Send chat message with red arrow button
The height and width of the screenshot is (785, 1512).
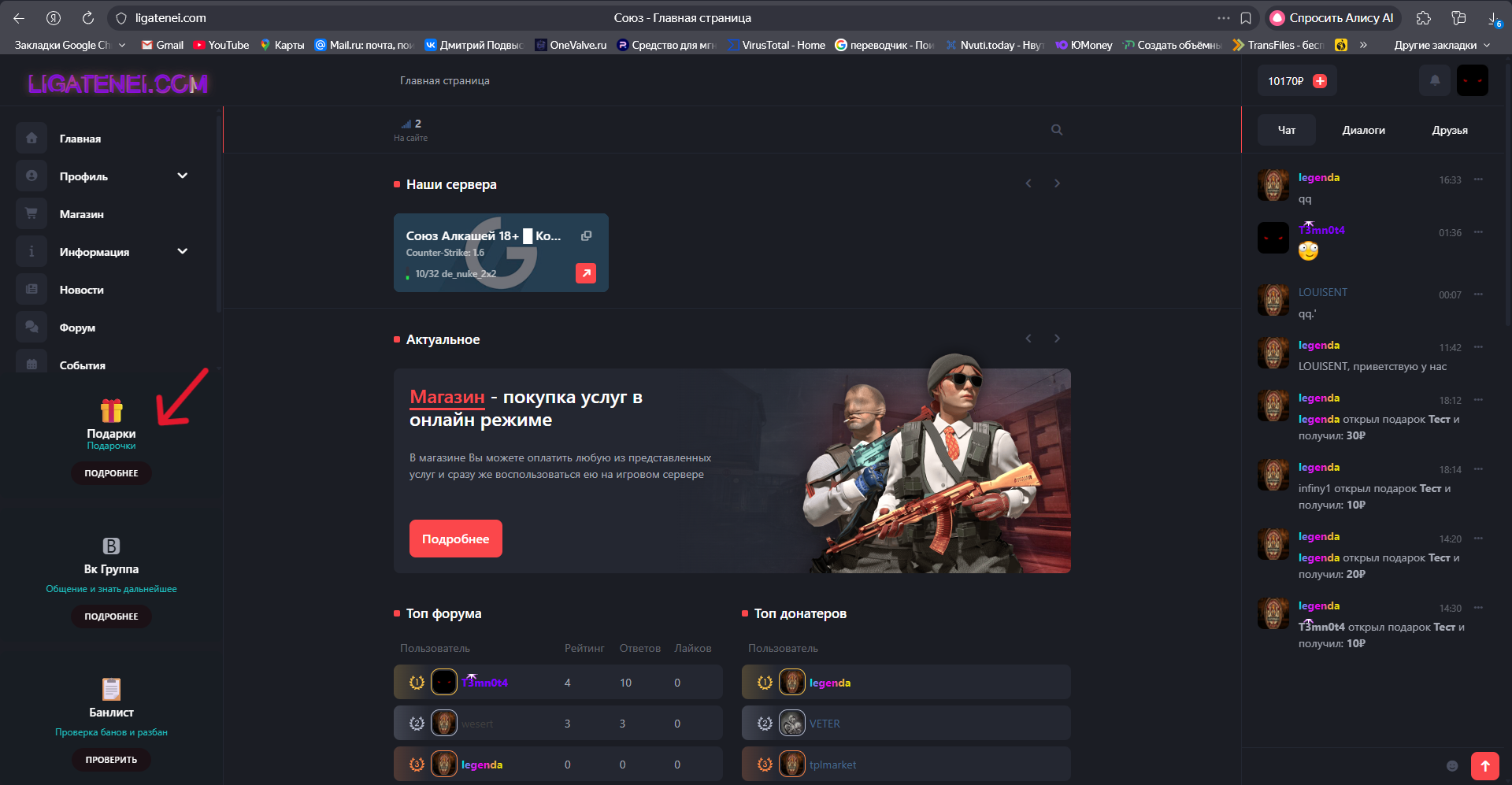[x=1485, y=766]
